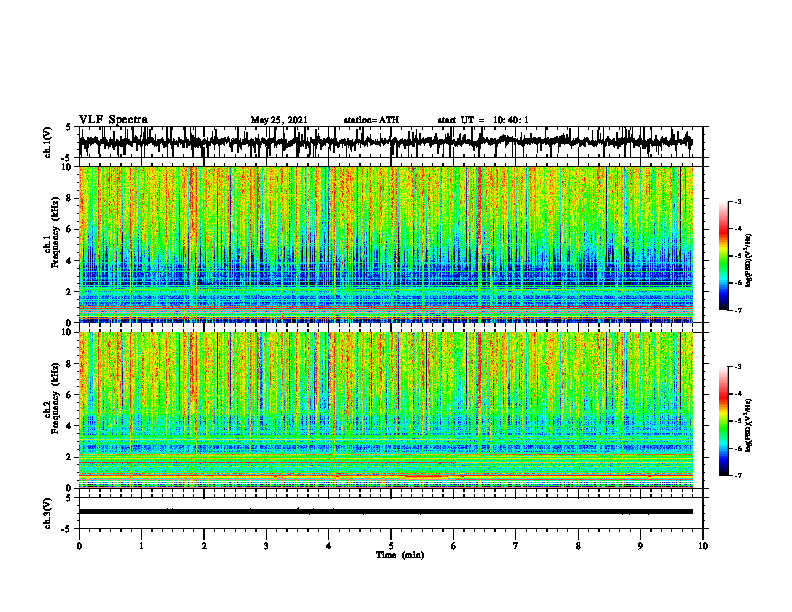
Task: Click the "station= ATH" label
Action: pos(371,120)
